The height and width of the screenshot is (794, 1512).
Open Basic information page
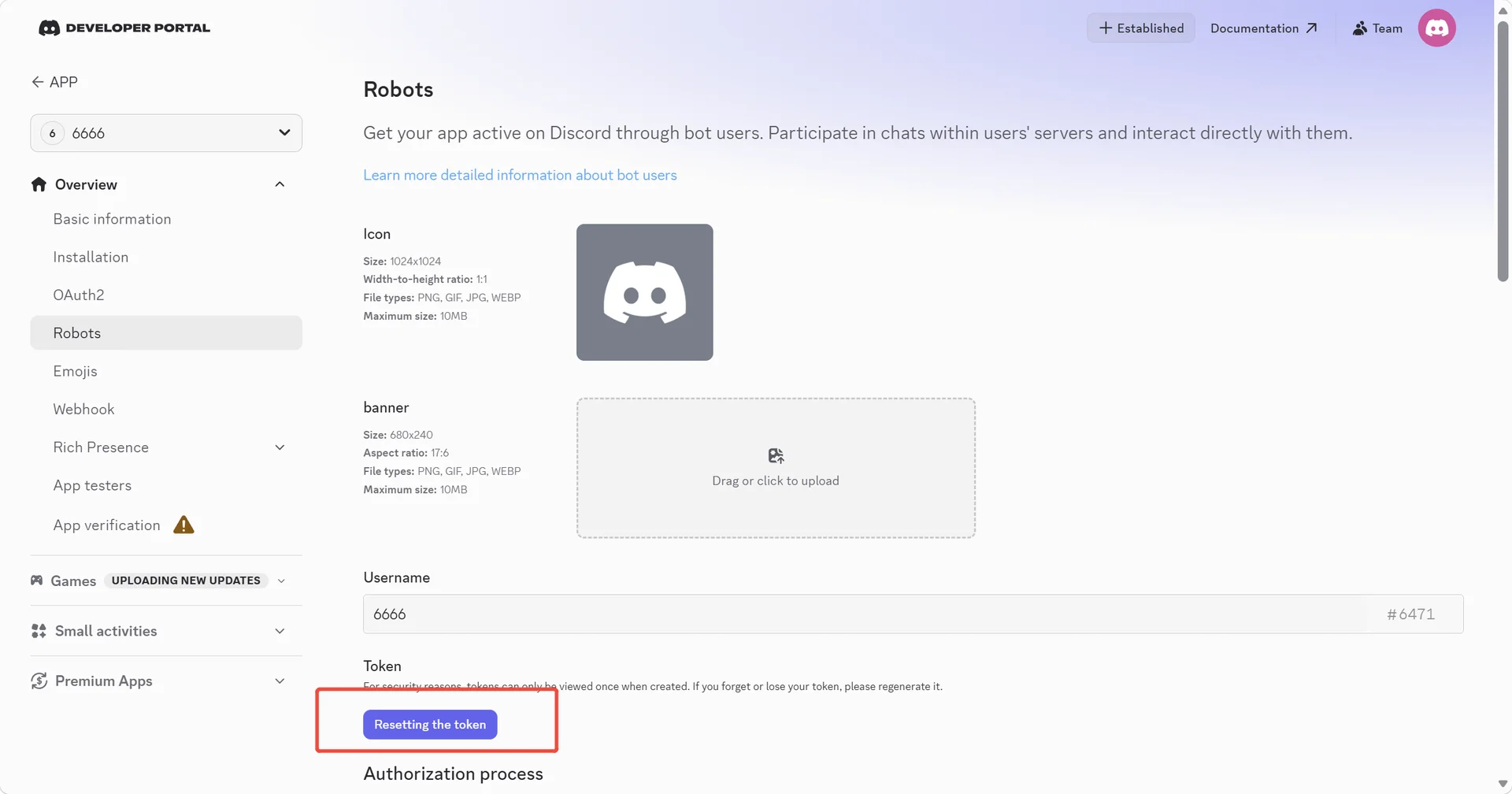tap(112, 219)
